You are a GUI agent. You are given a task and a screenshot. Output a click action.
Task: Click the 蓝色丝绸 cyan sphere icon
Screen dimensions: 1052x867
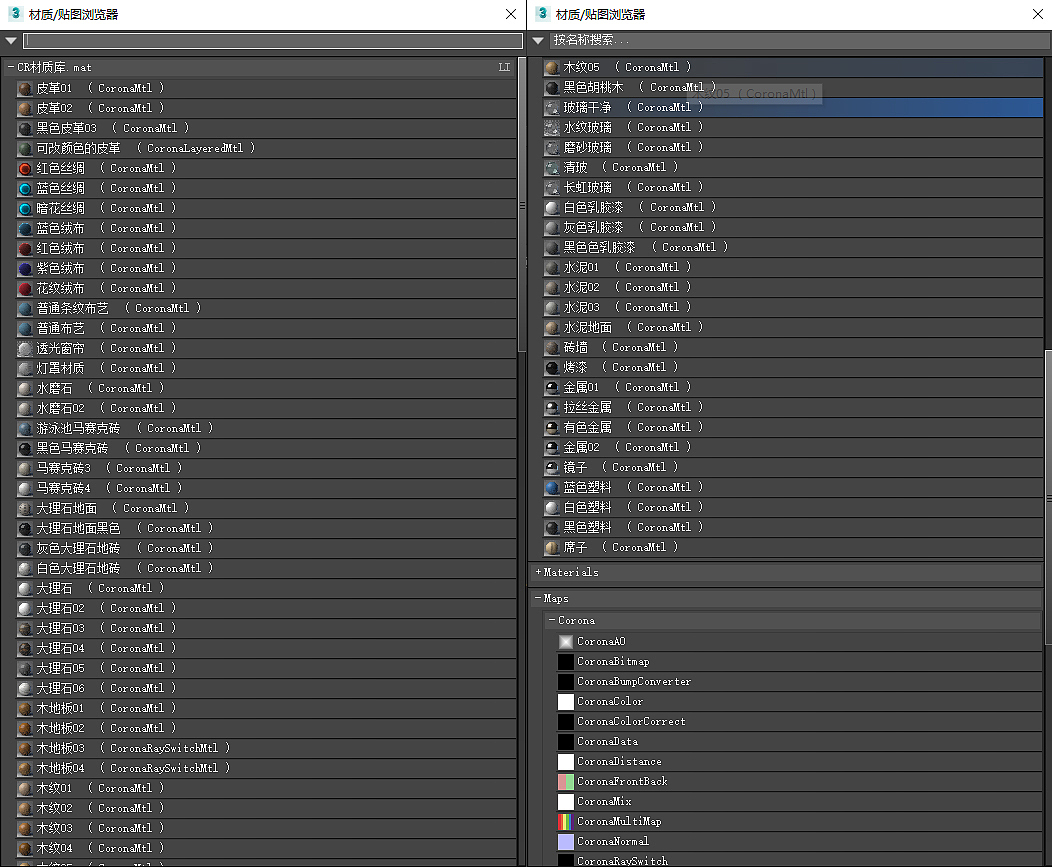click(25, 189)
